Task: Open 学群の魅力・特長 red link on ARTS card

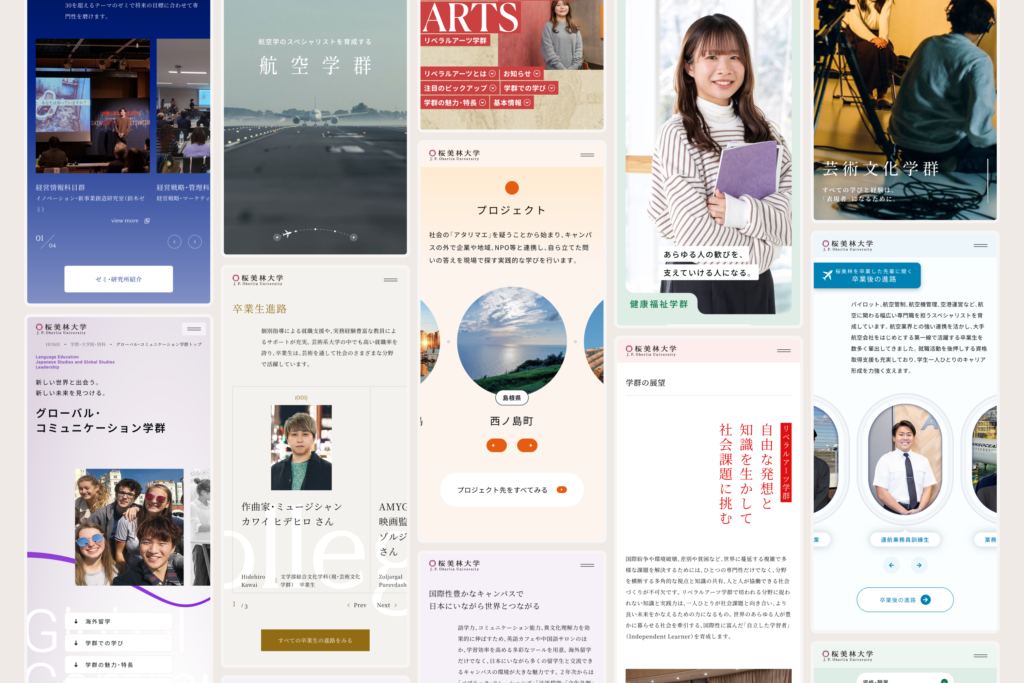Action: pyautogui.click(x=455, y=103)
